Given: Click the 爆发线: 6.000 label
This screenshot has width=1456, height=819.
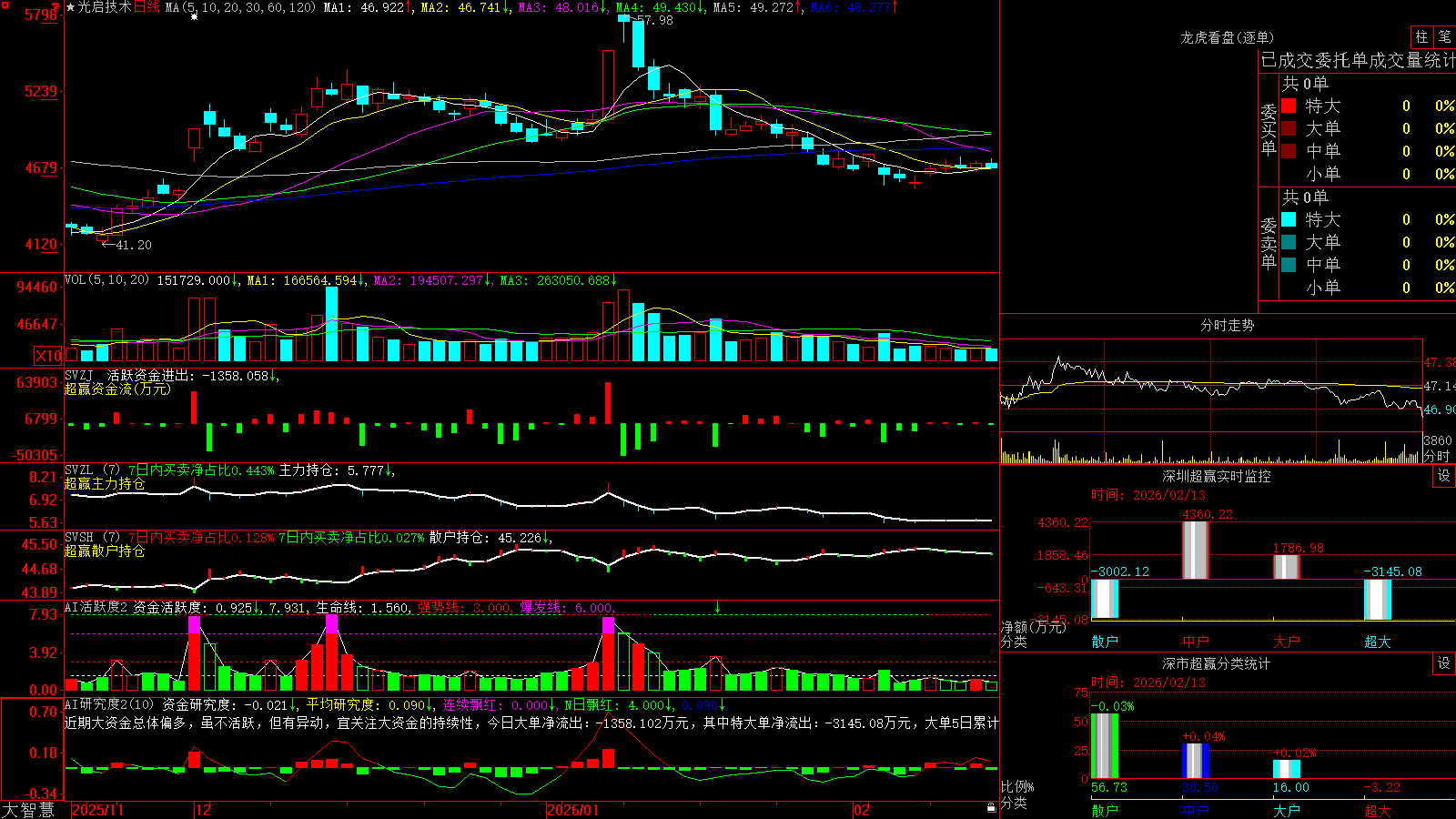Looking at the screenshot, I should coord(566,607).
